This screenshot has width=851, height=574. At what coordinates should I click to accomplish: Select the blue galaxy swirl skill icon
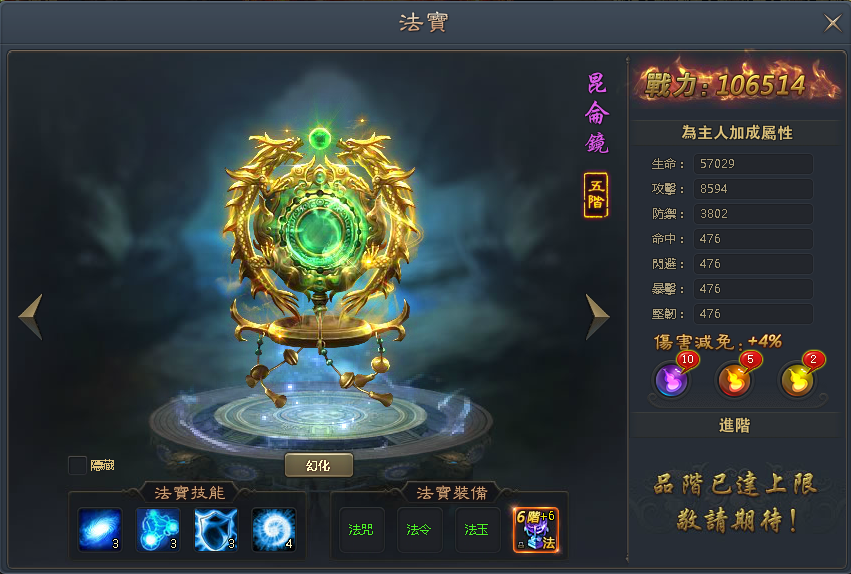[x=100, y=530]
